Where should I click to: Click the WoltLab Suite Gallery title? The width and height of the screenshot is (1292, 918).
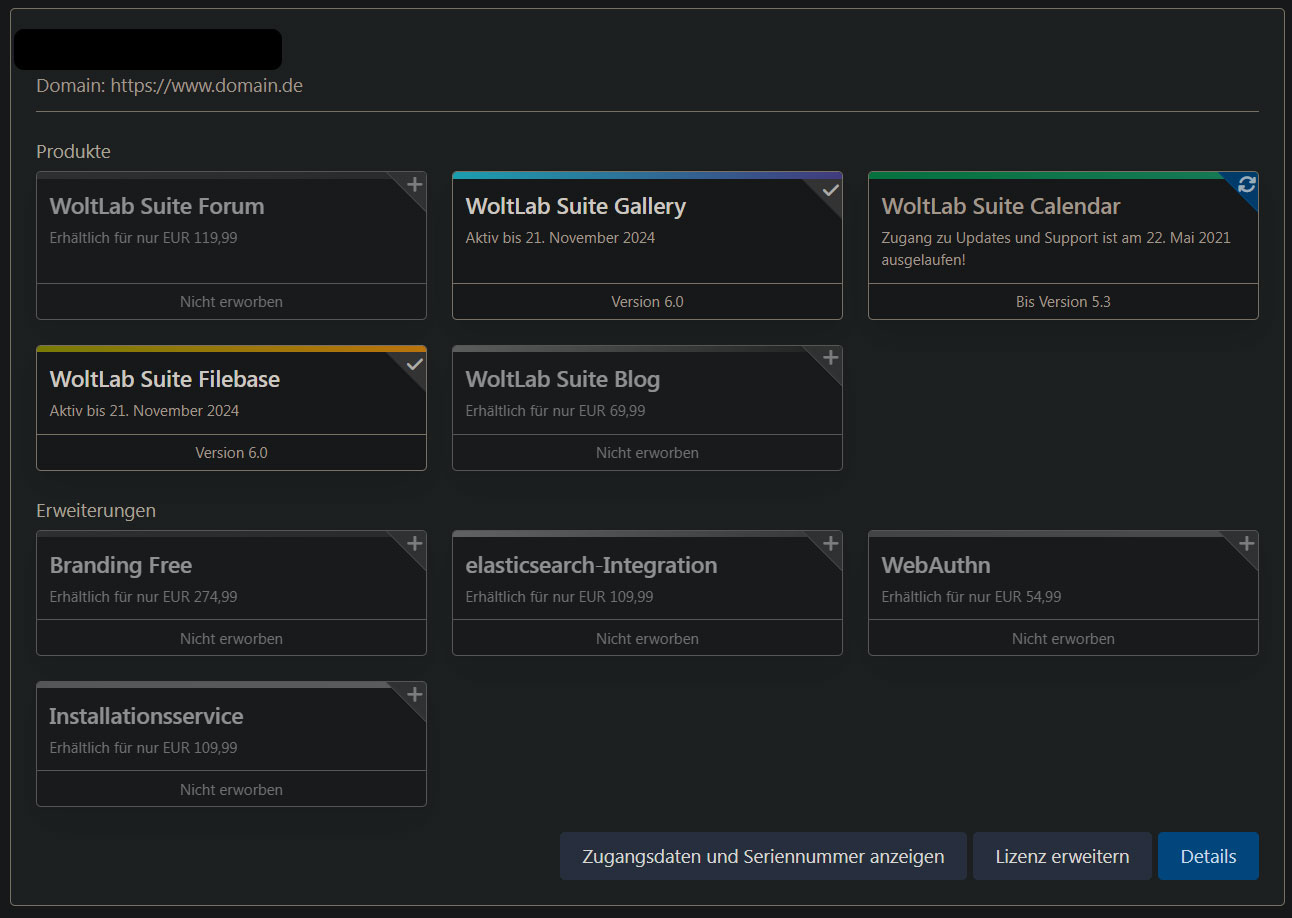(575, 206)
